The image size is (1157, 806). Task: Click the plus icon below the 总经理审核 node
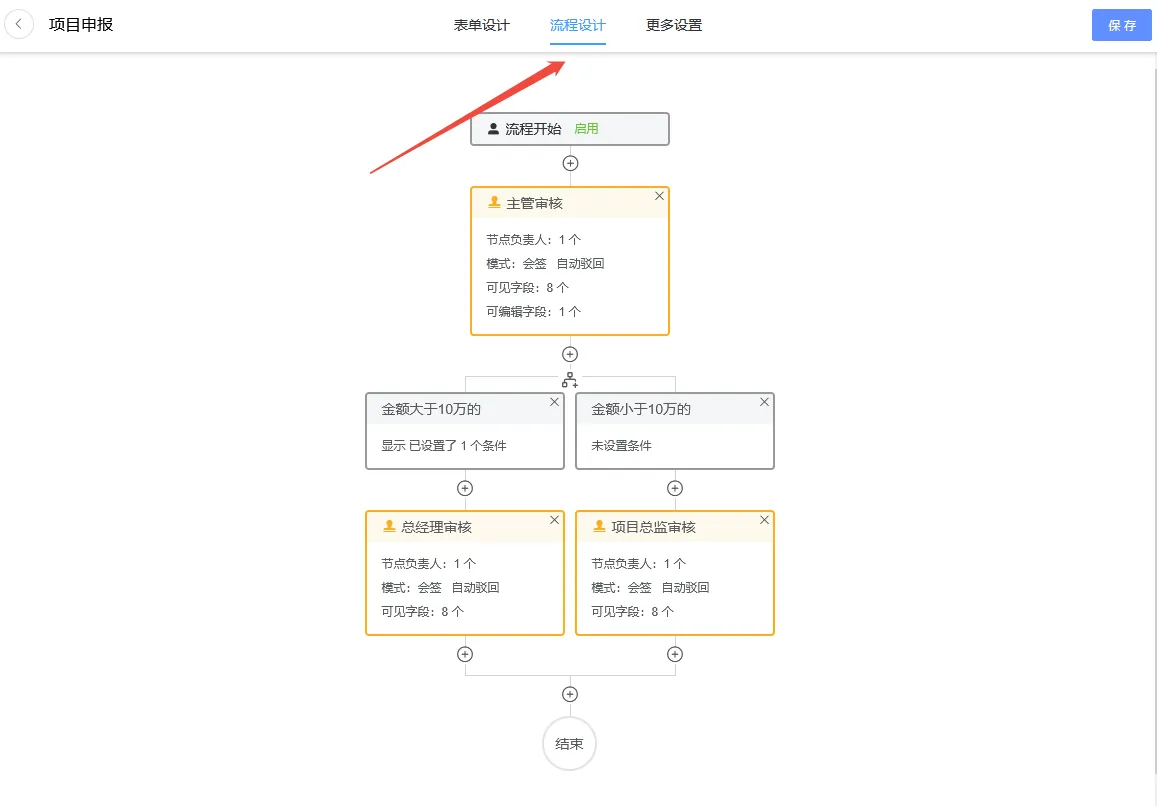[465, 653]
